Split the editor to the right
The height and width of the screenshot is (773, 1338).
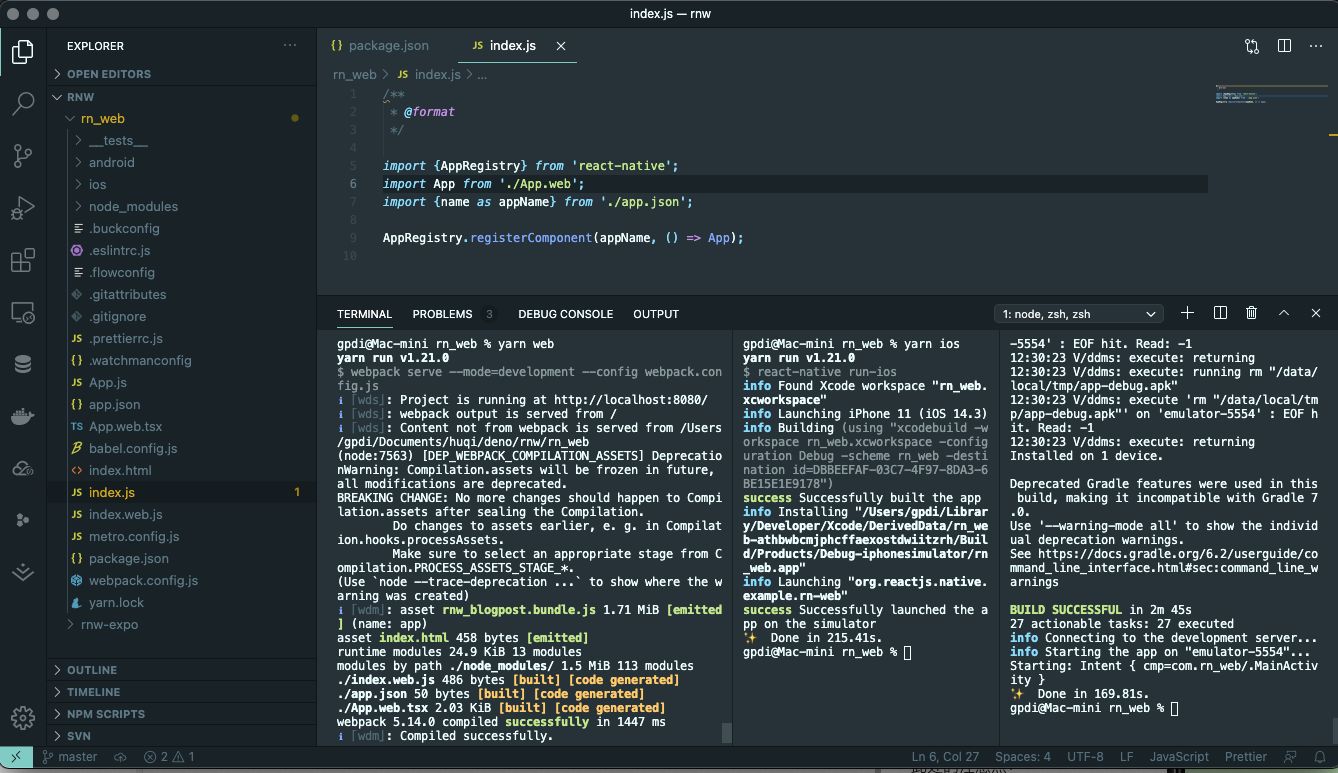[x=1284, y=45]
